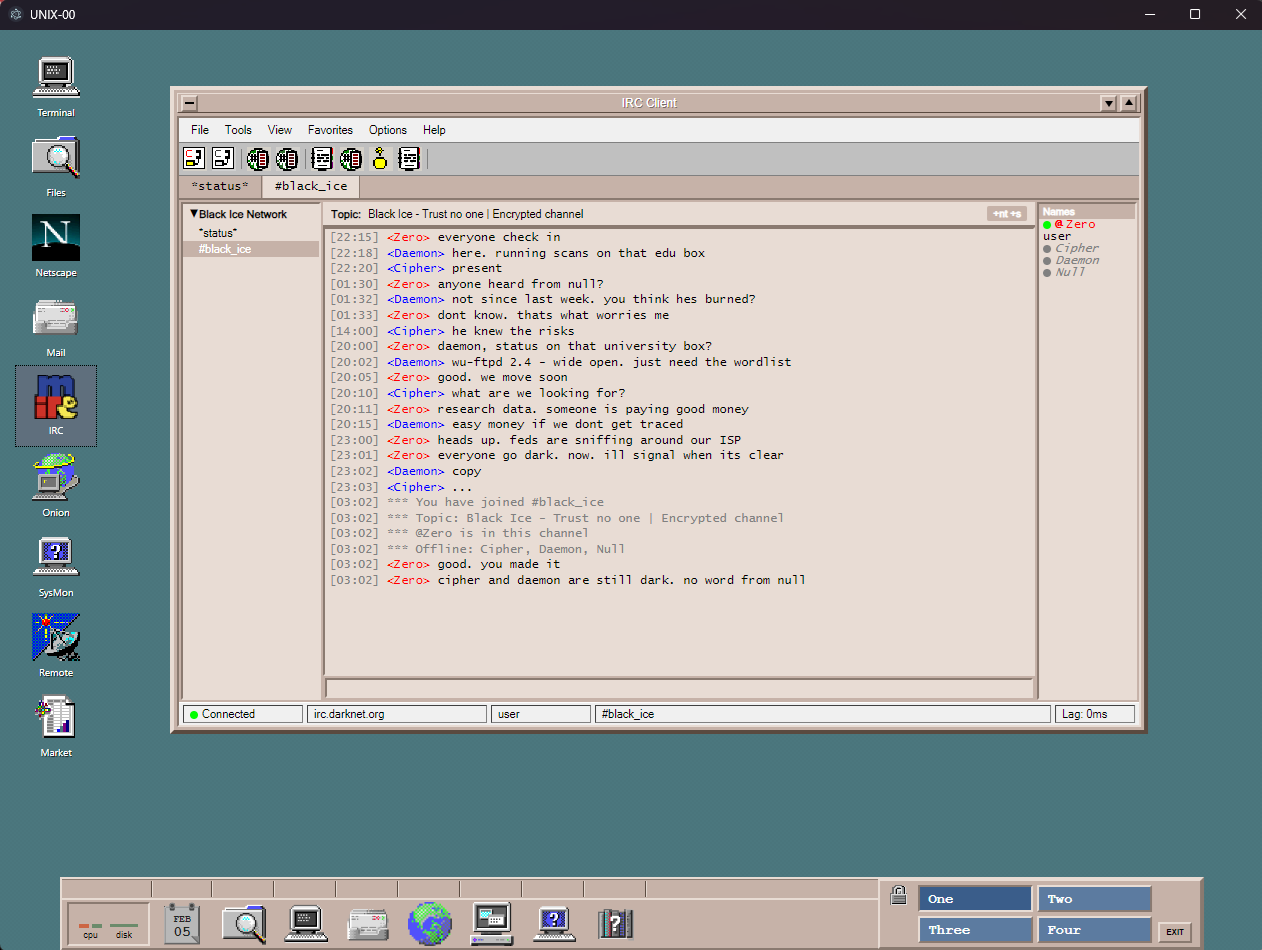
Task: Open the channels list toolbar icon
Action: (x=257, y=158)
